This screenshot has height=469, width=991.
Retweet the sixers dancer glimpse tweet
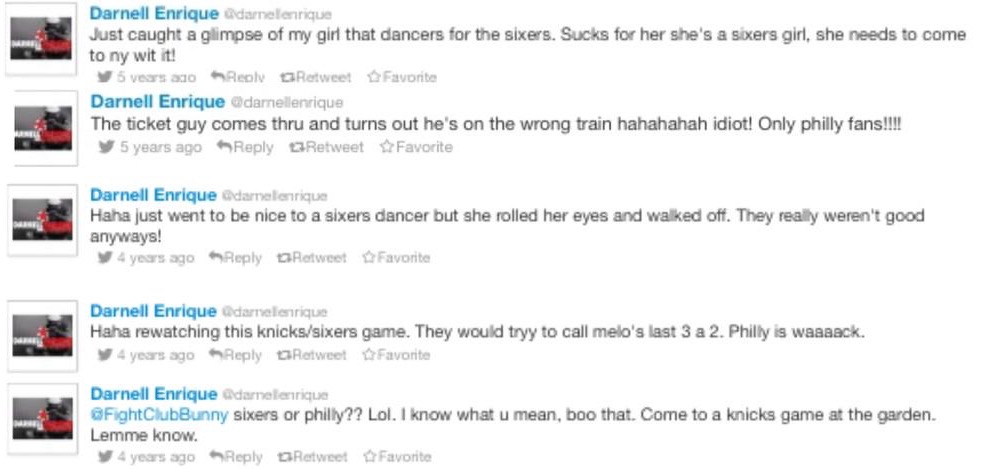pyautogui.click(x=317, y=77)
